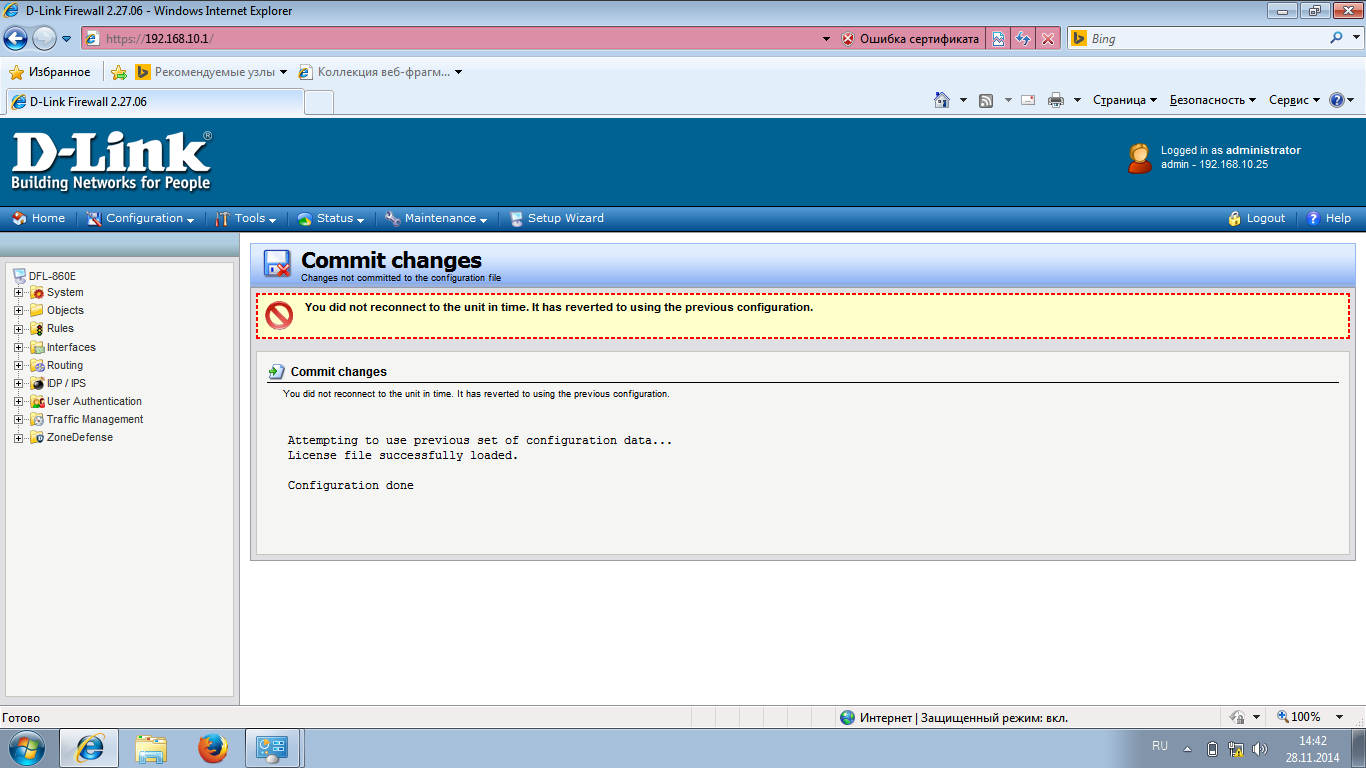The image size is (1366, 768).
Task: Click the Bing search magnifier icon
Action: [x=1336, y=38]
